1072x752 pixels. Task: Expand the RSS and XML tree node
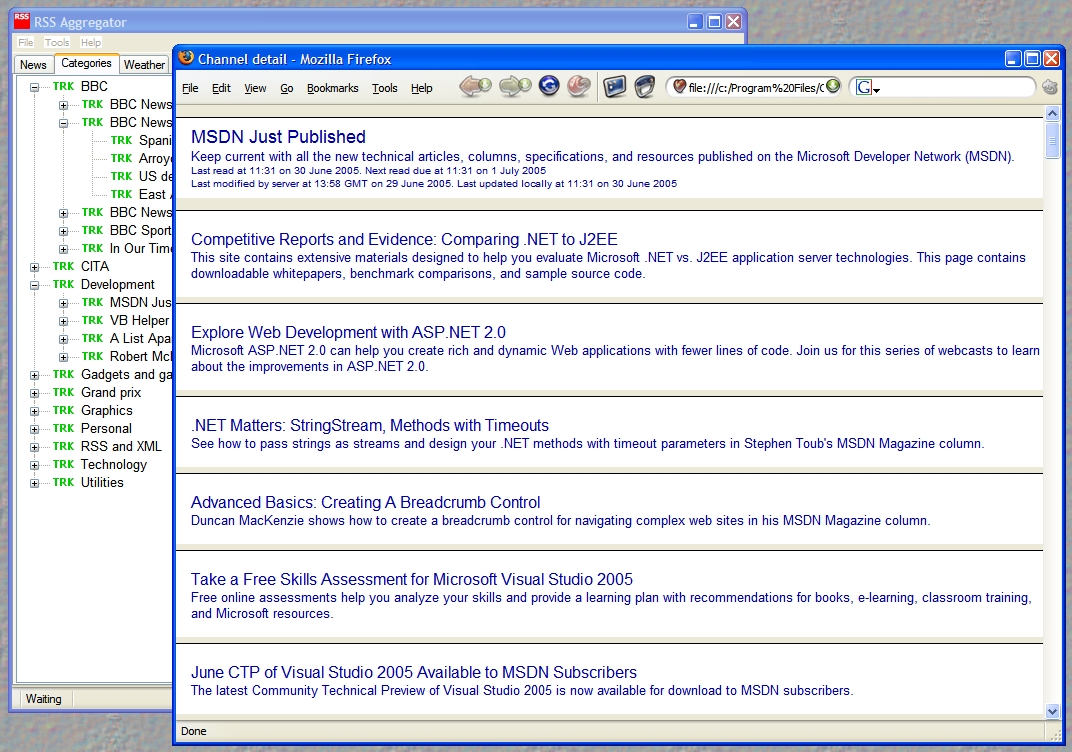(x=34, y=447)
